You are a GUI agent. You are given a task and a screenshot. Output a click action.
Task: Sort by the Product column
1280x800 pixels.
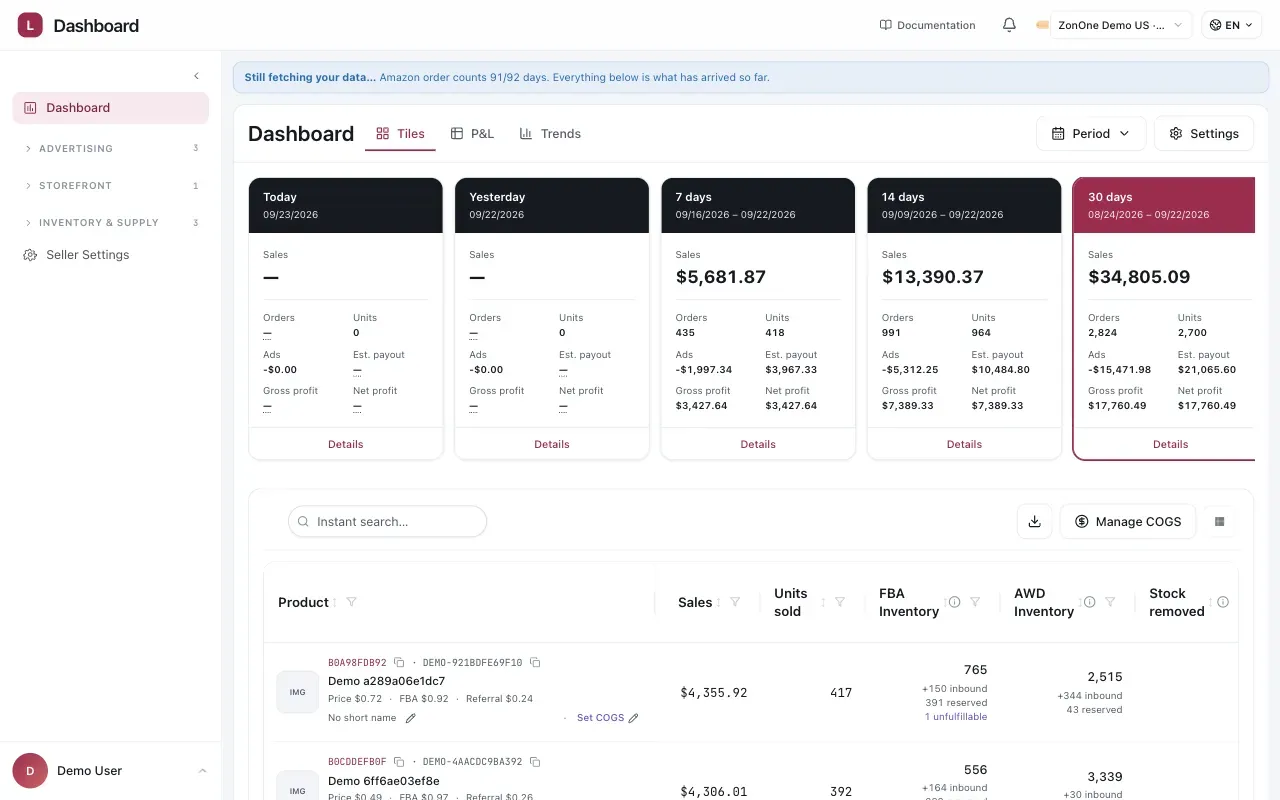(335, 602)
